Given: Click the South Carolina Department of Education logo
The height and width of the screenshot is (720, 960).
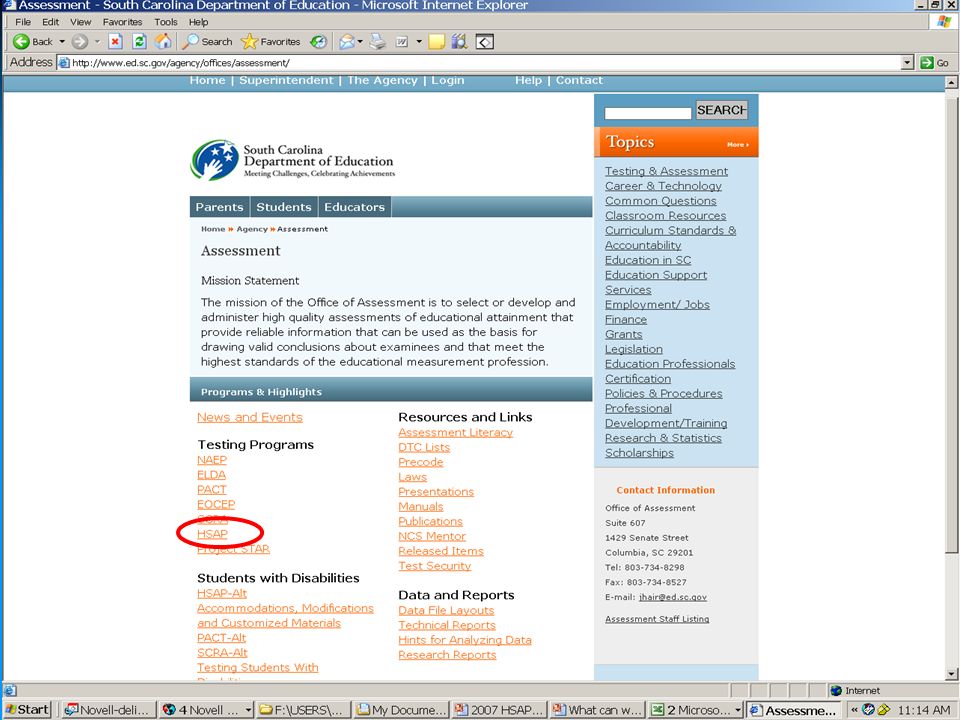Looking at the screenshot, I should pyautogui.click(x=293, y=160).
